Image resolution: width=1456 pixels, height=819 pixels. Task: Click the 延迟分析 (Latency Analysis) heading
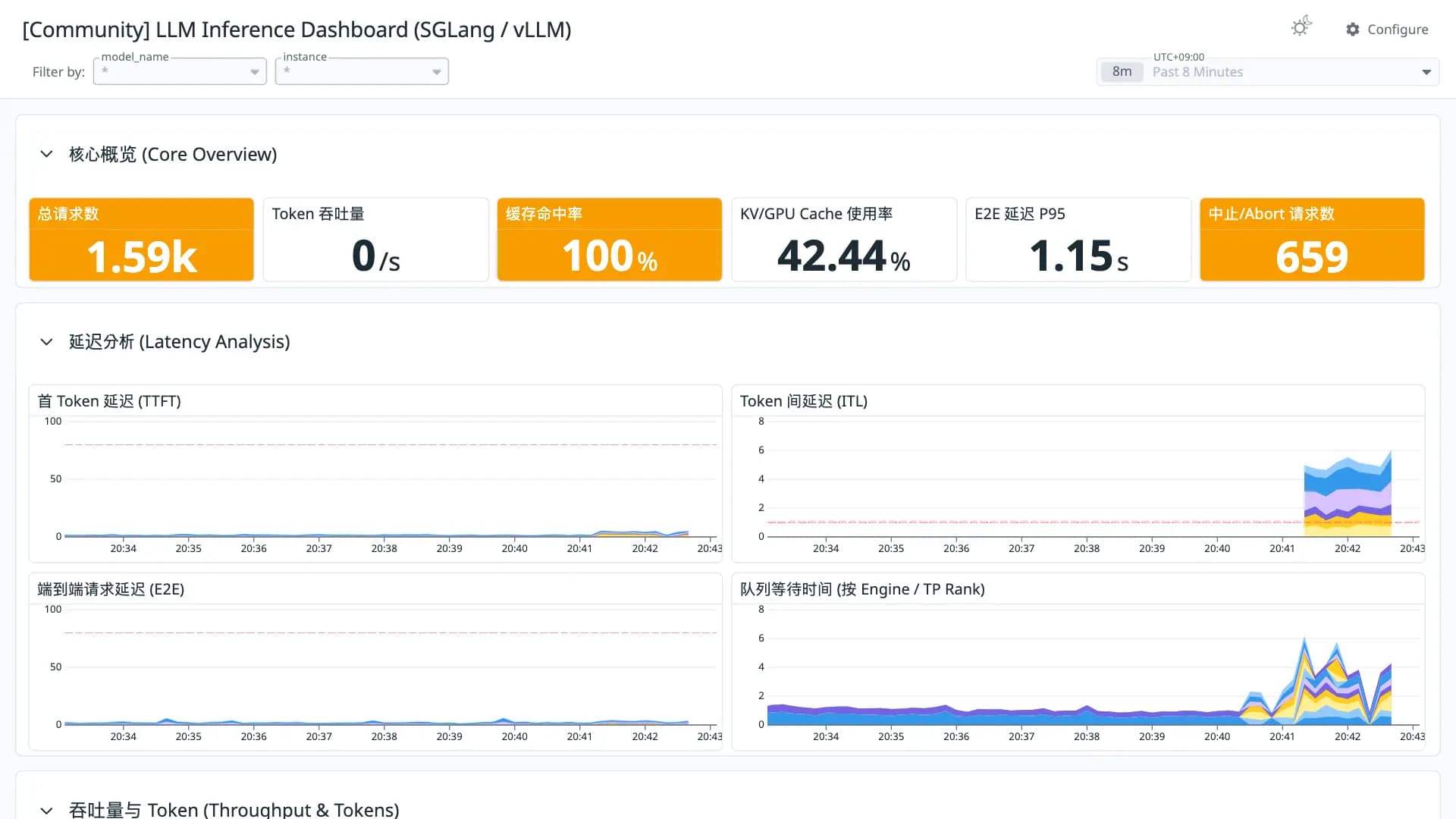[179, 342]
